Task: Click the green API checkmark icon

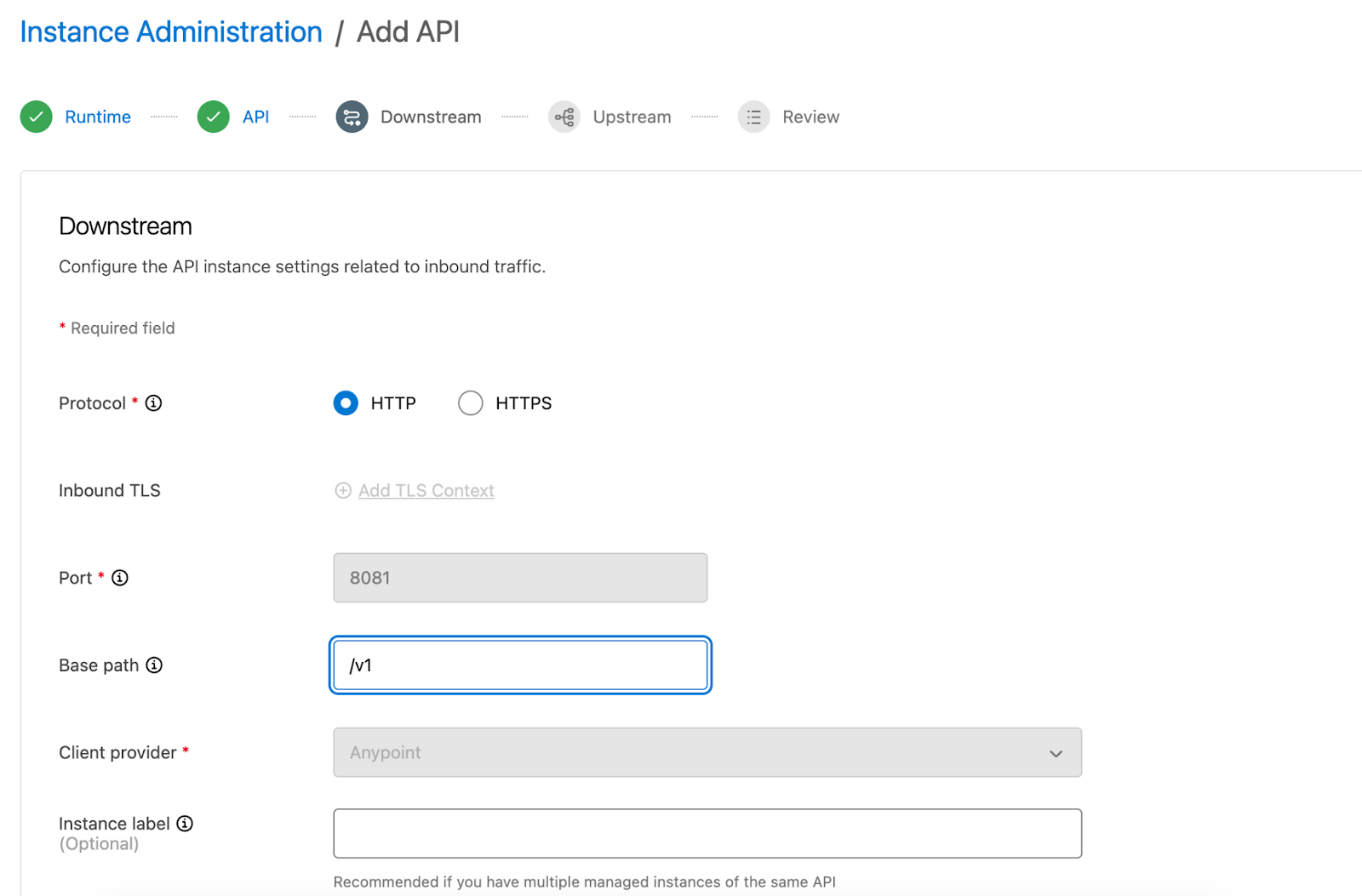Action: 213,117
